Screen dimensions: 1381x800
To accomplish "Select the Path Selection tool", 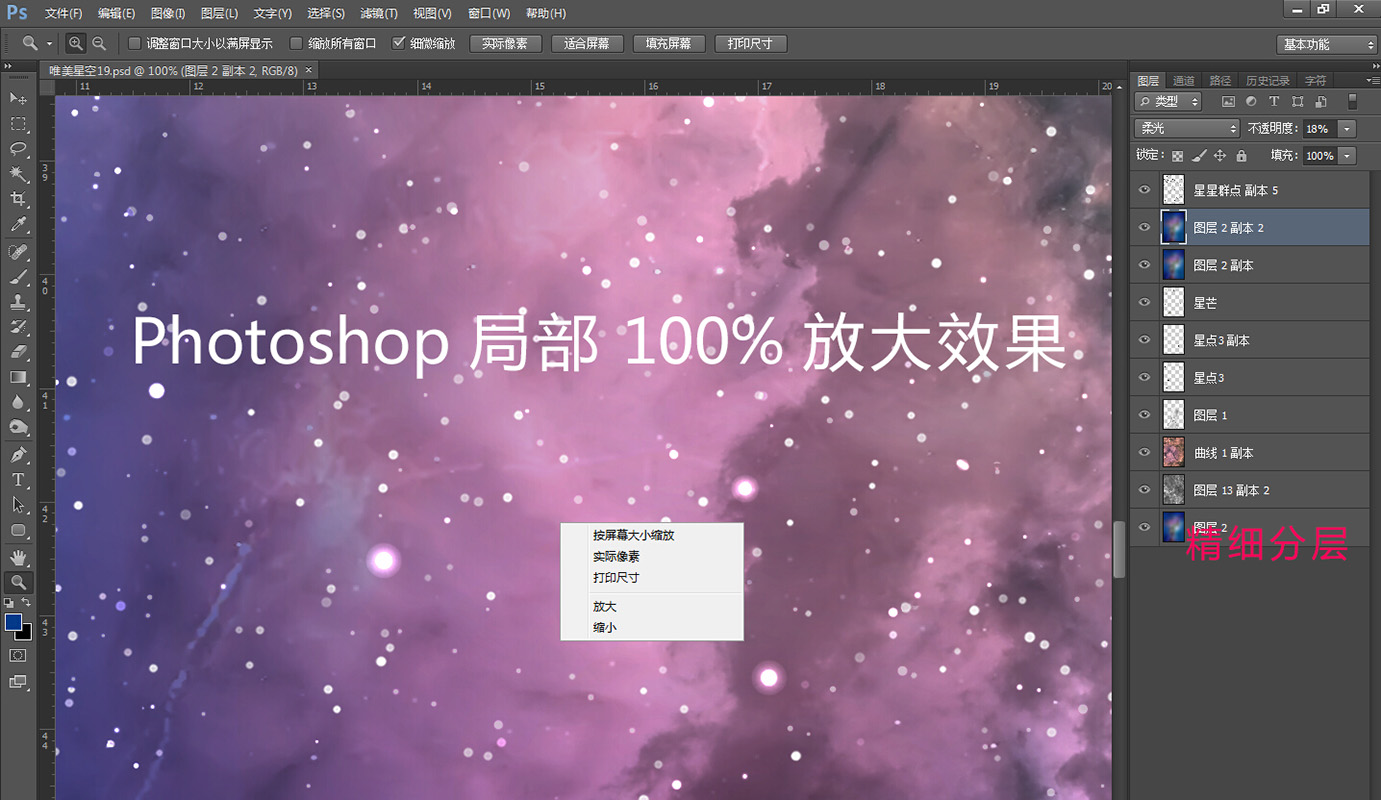I will click(18, 505).
